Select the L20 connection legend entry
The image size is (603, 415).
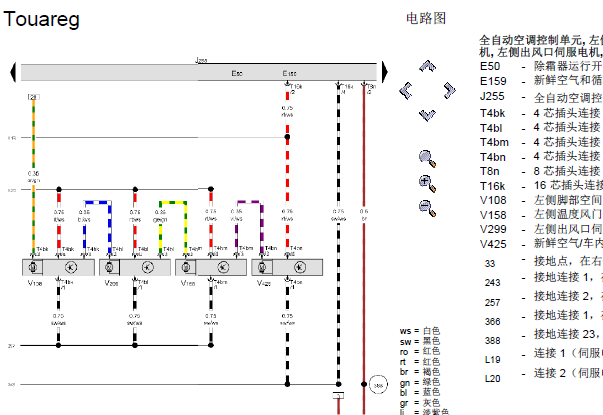[543, 376]
